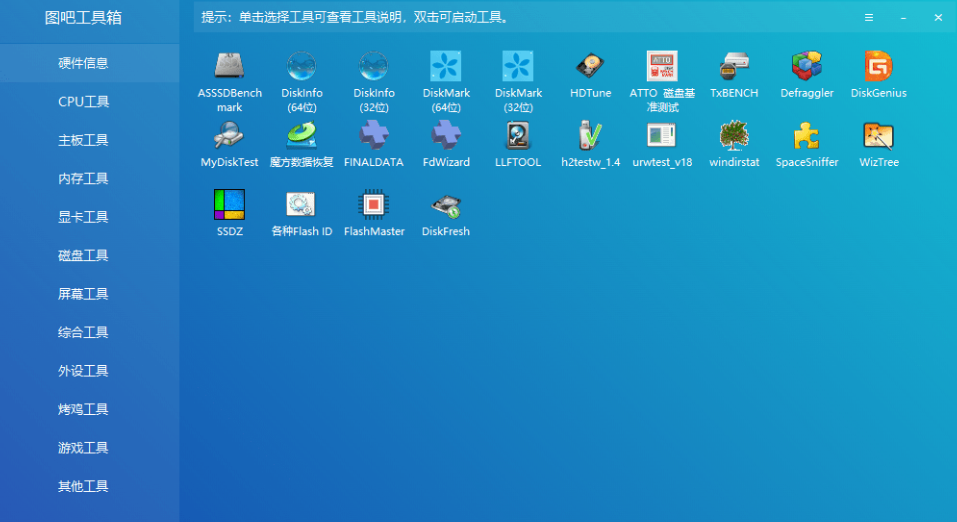Viewport: 957px width, 522px height.
Task: Select the TxBENCH tool icon
Action: [x=734, y=66]
